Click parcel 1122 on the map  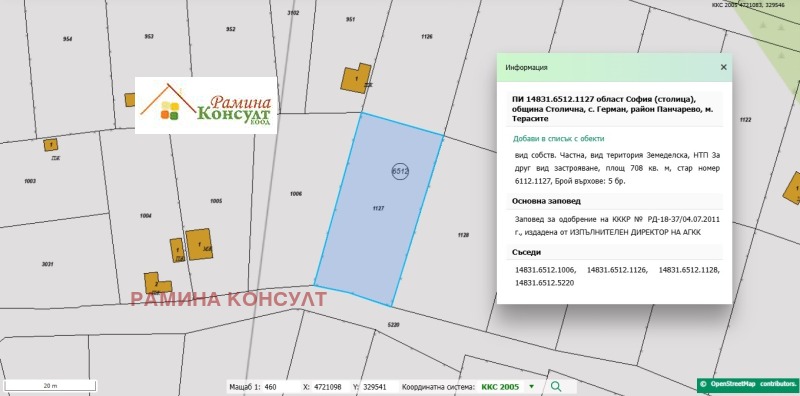click(x=745, y=120)
